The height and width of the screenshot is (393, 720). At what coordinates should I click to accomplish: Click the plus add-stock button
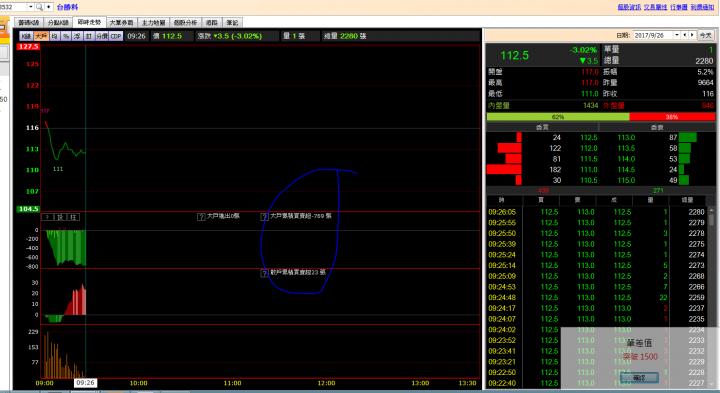click(x=48, y=7)
